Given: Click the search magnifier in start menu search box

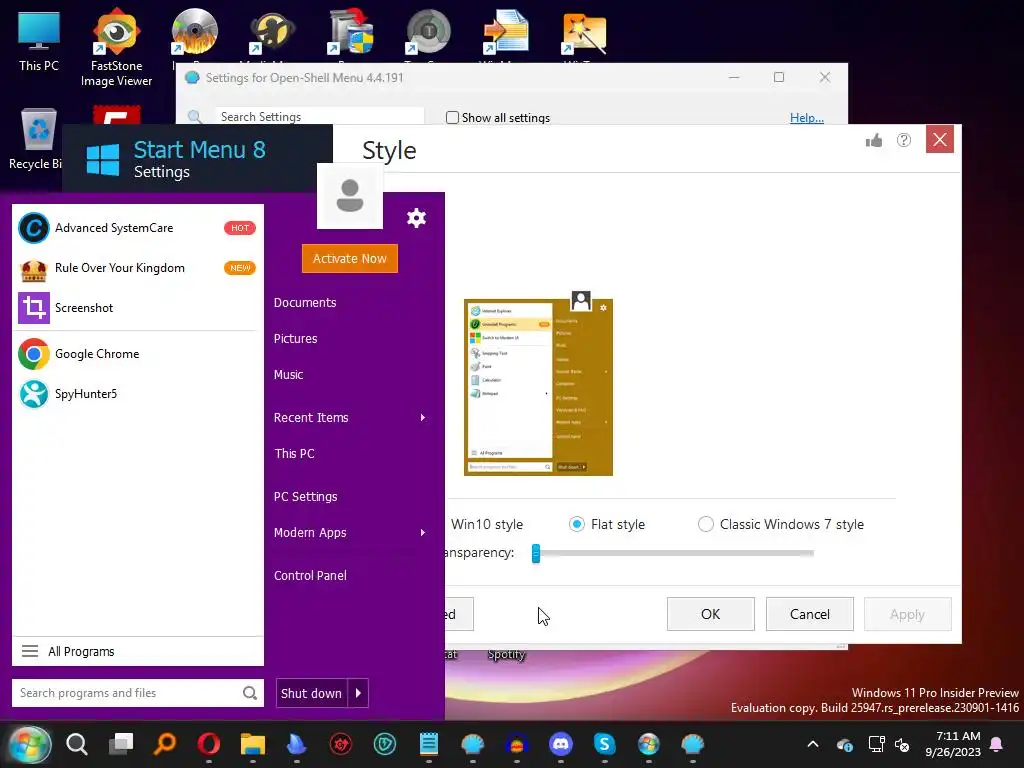Looking at the screenshot, I should click(x=249, y=693).
